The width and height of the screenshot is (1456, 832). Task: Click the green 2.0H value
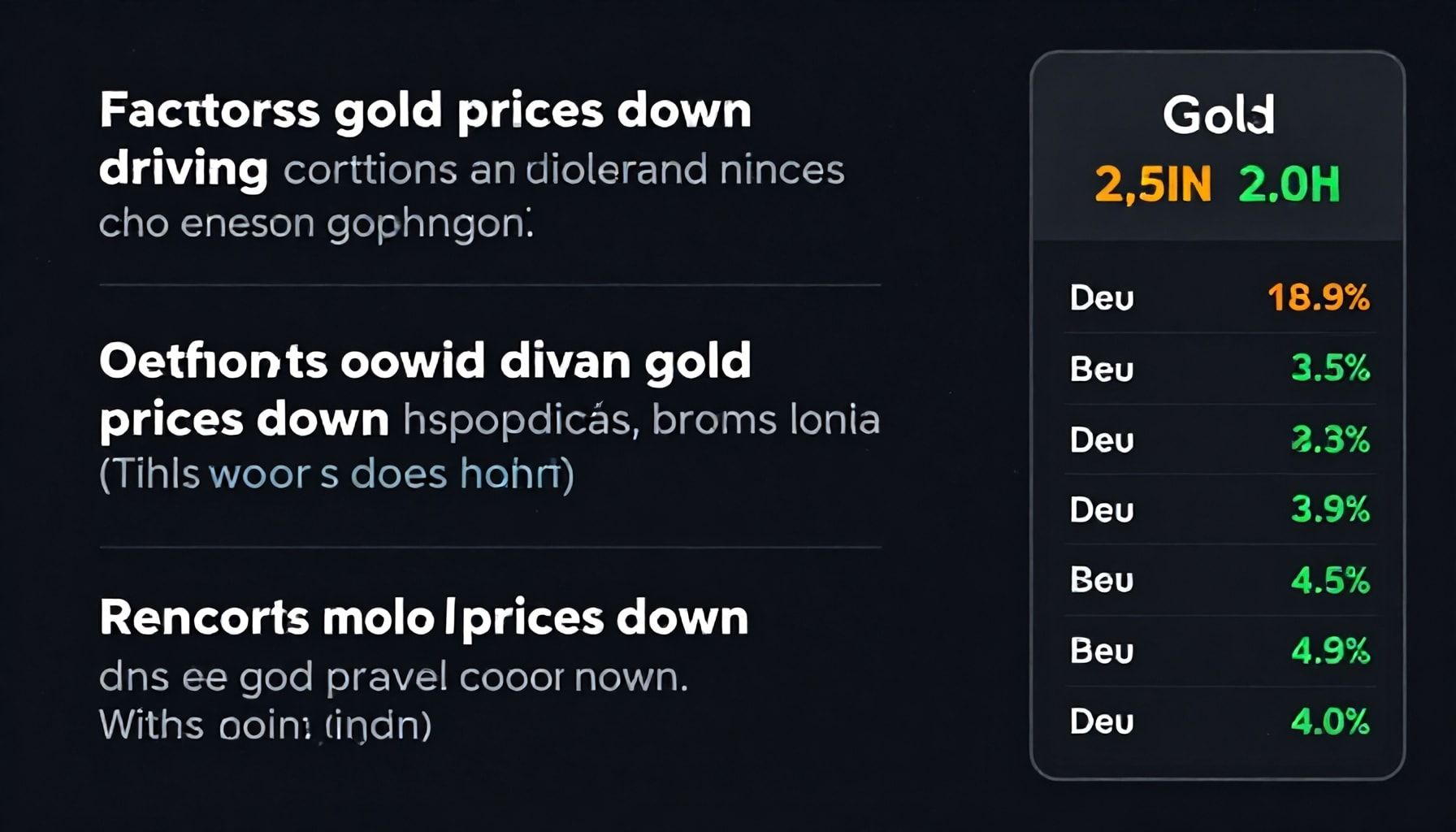(1289, 184)
